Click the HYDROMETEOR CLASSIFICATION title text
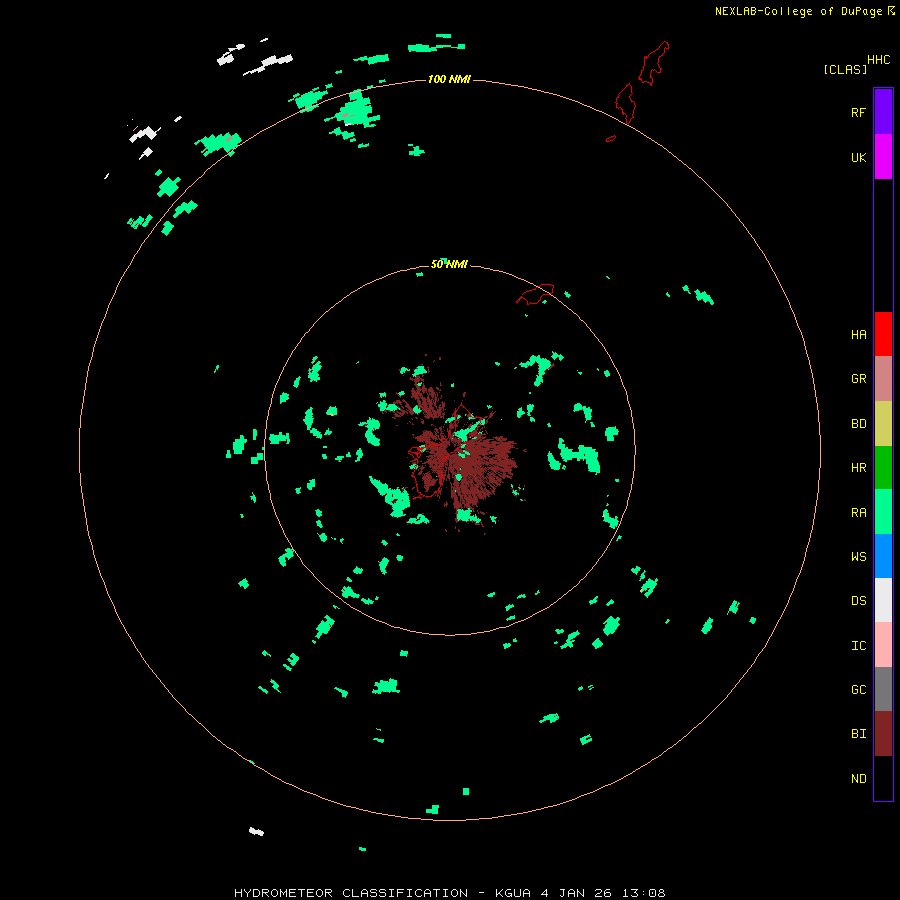Screen dimensions: 900x900 click(x=351, y=893)
